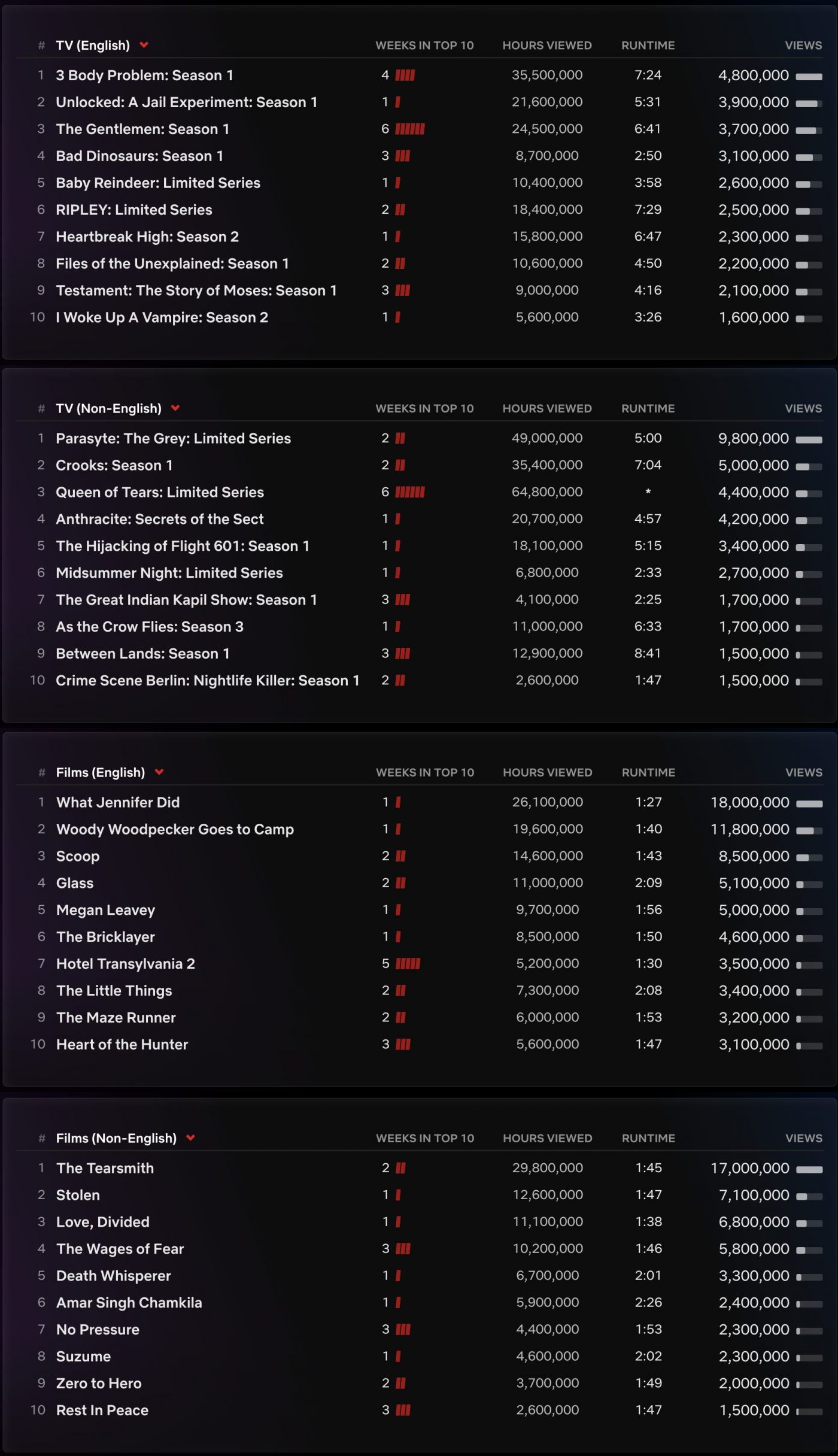Click the Megan Leavey film title

(106, 911)
